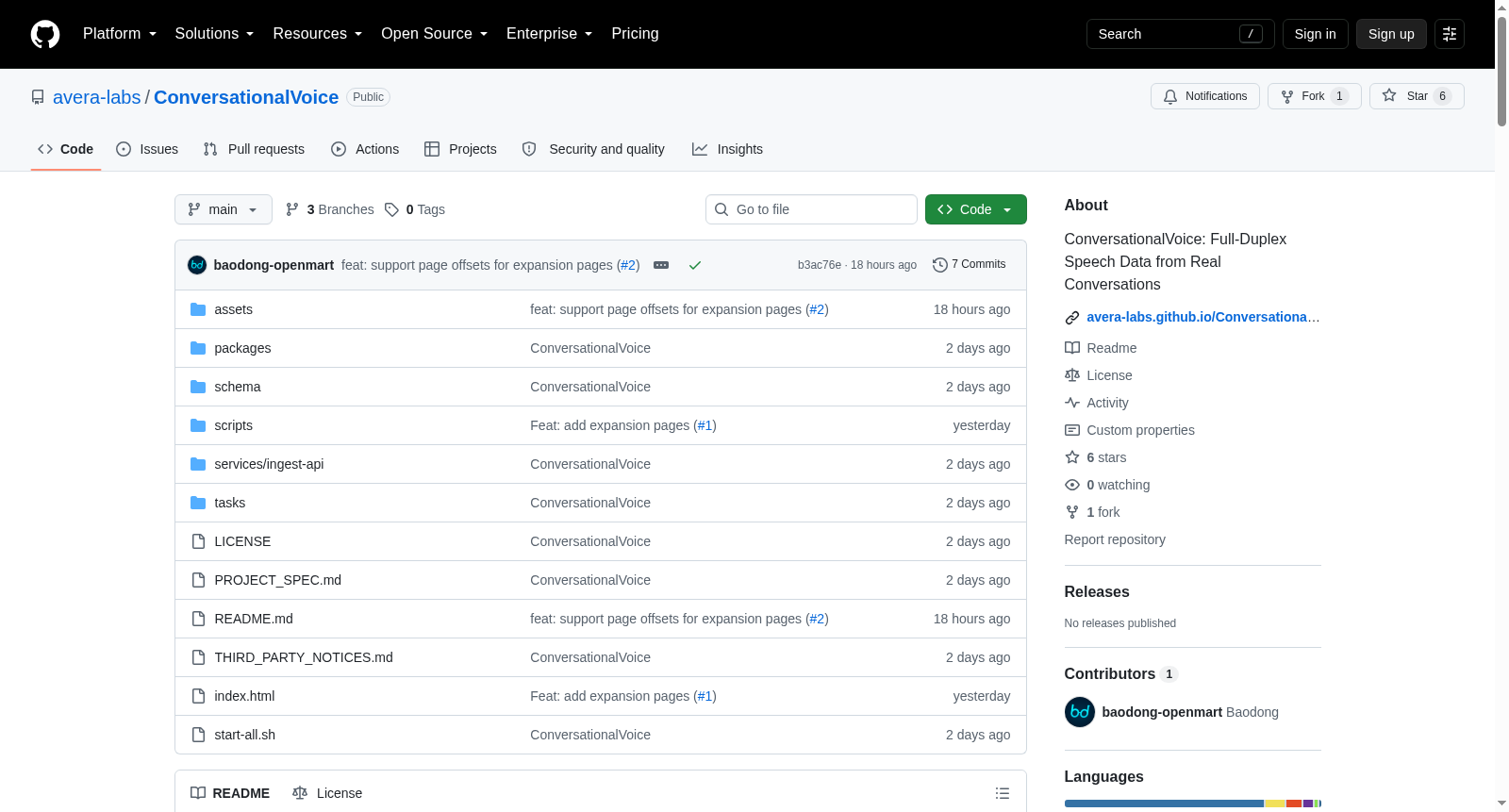Expand the Open Source menu
The image size is (1509, 812).
point(435,34)
